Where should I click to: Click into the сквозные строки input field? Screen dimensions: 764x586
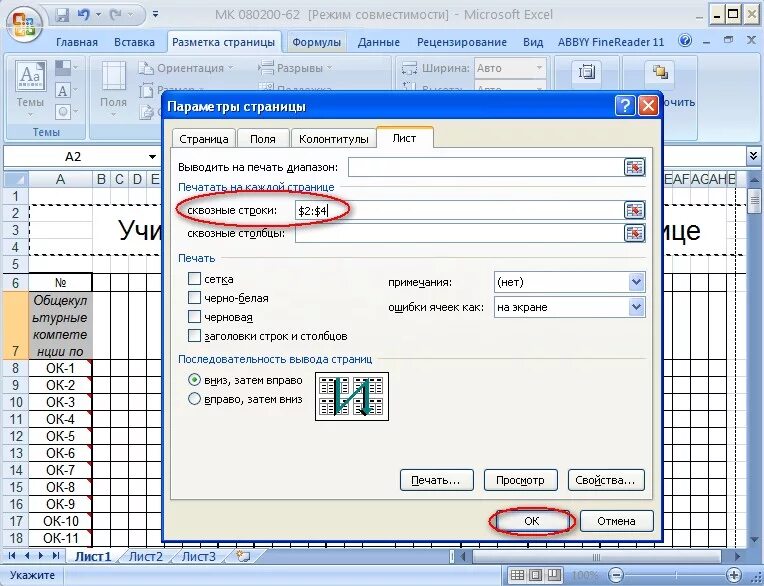click(459, 210)
